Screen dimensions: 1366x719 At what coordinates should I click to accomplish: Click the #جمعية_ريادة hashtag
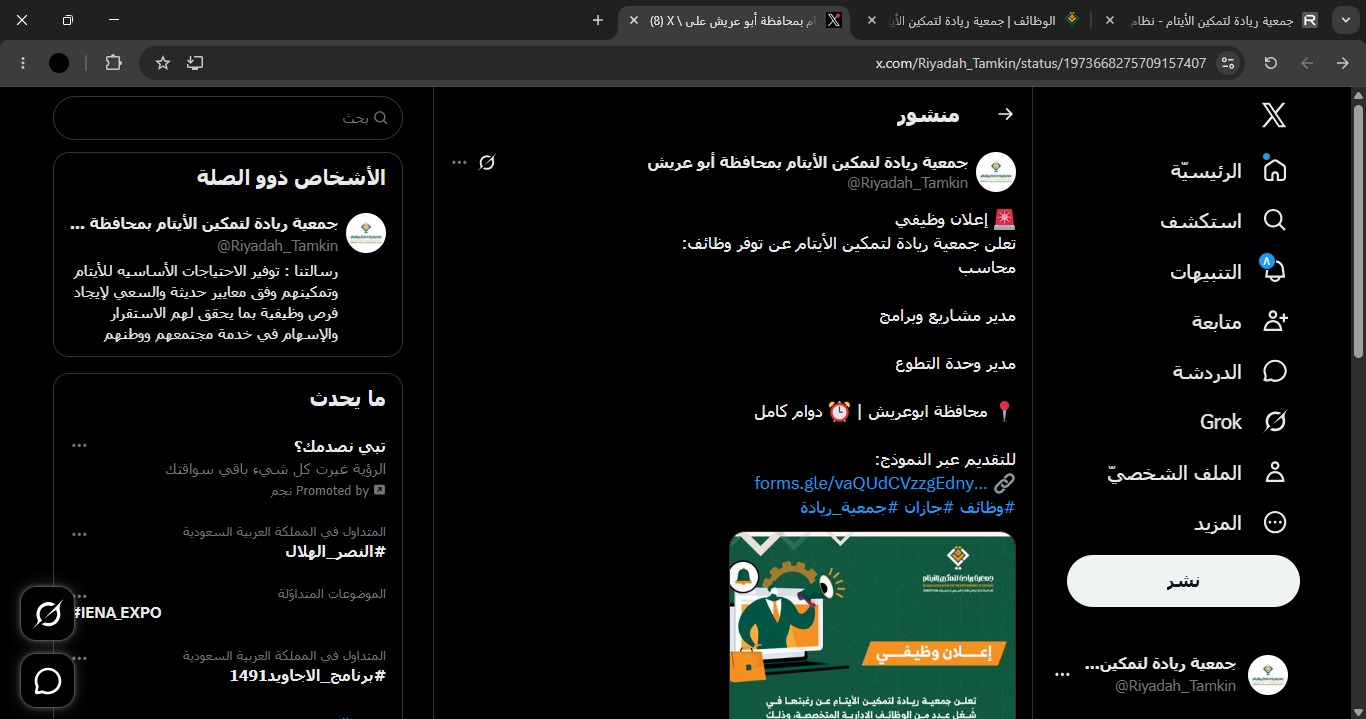pos(848,507)
